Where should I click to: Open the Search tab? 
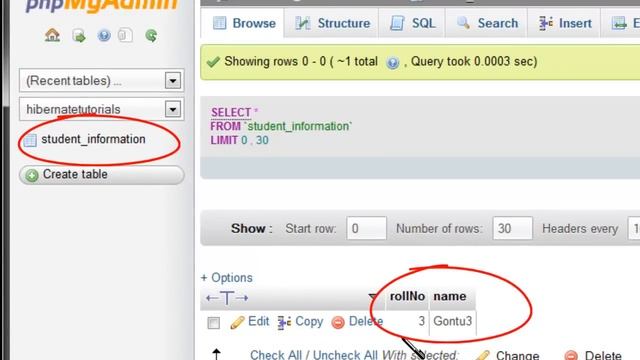point(487,23)
